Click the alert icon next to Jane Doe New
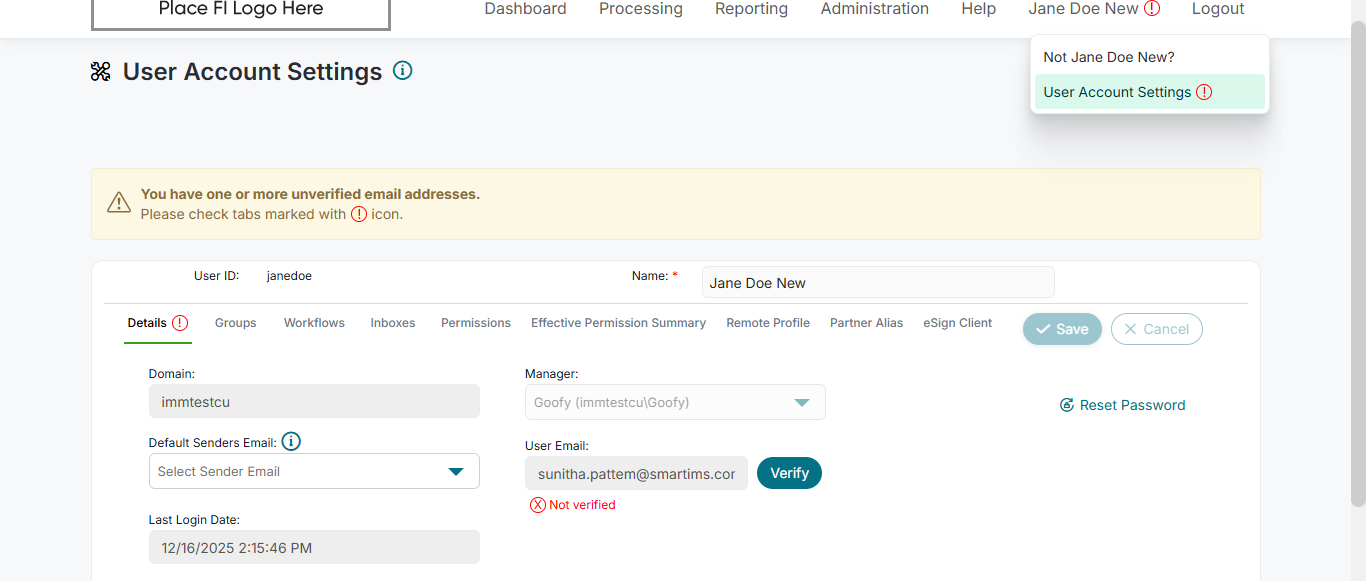This screenshot has height=581, width=1366. (1152, 9)
